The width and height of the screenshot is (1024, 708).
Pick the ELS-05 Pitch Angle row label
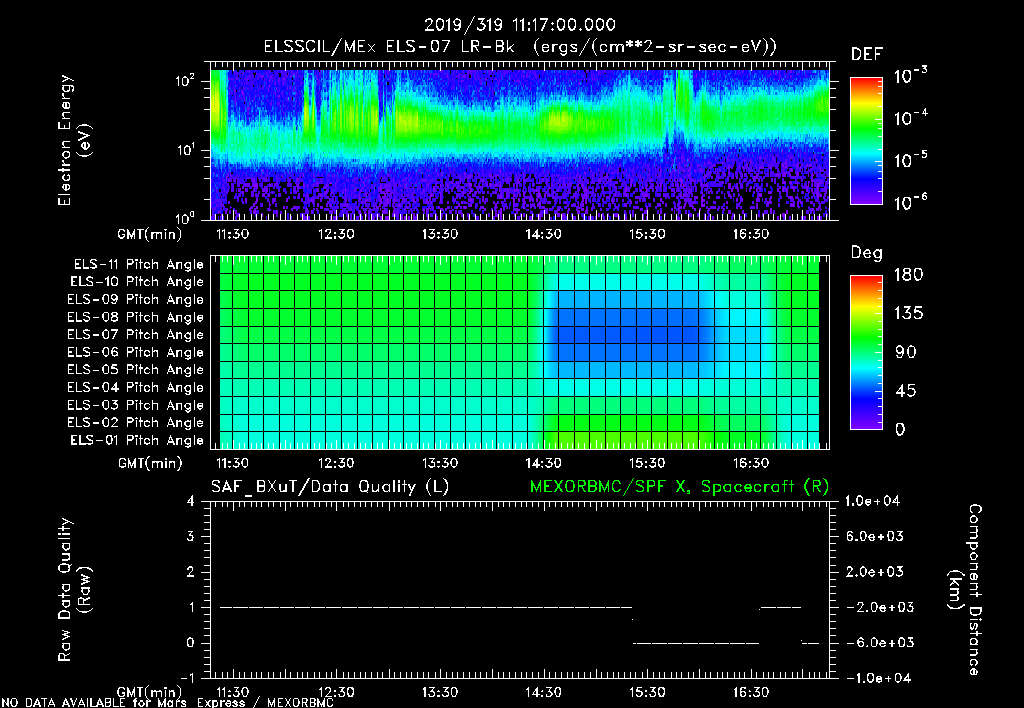pos(136,370)
